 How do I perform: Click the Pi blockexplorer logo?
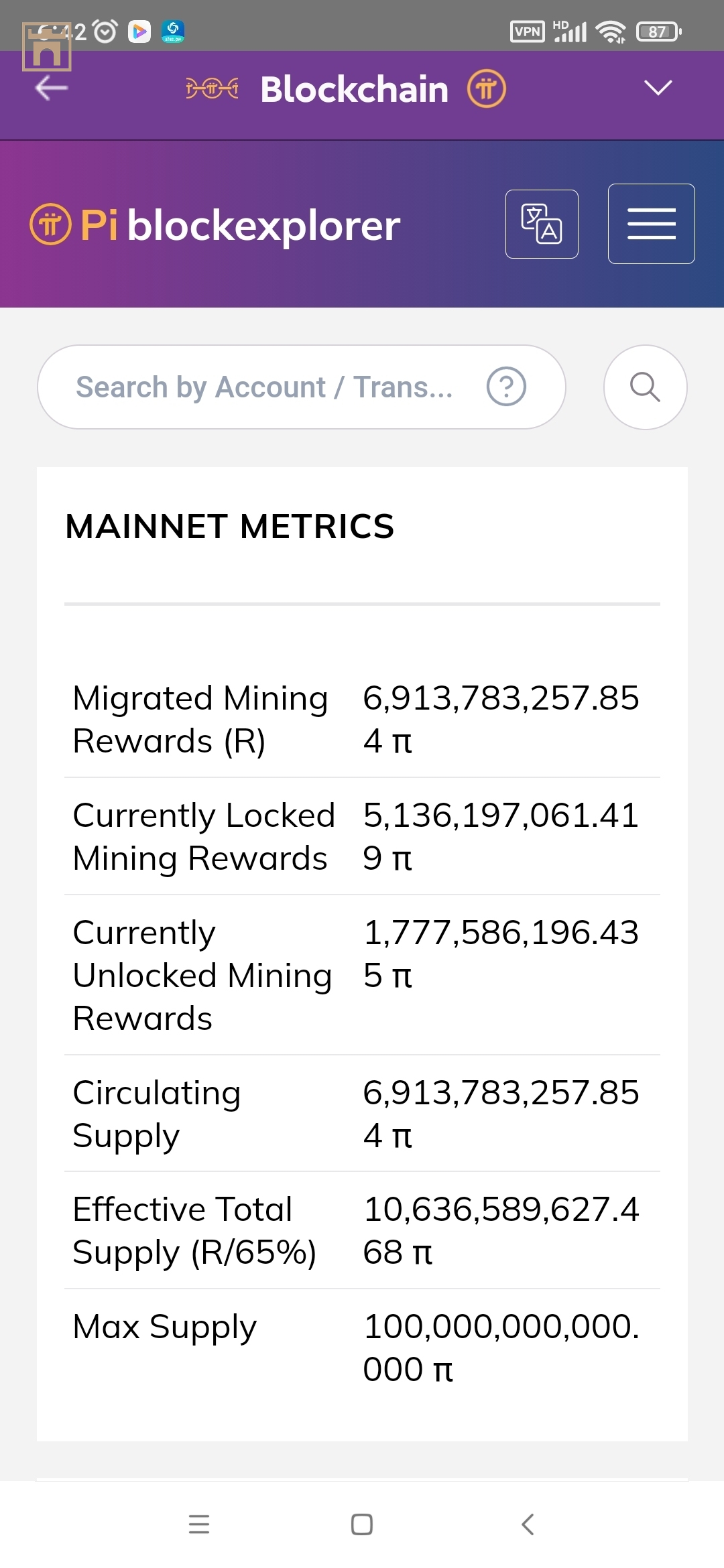pyautogui.click(x=215, y=224)
